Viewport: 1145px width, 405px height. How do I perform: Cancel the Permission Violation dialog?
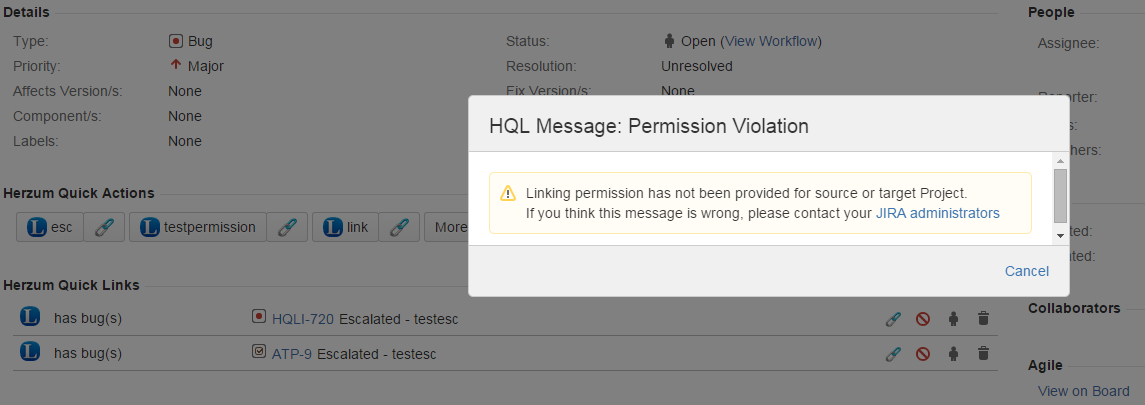coord(1026,271)
